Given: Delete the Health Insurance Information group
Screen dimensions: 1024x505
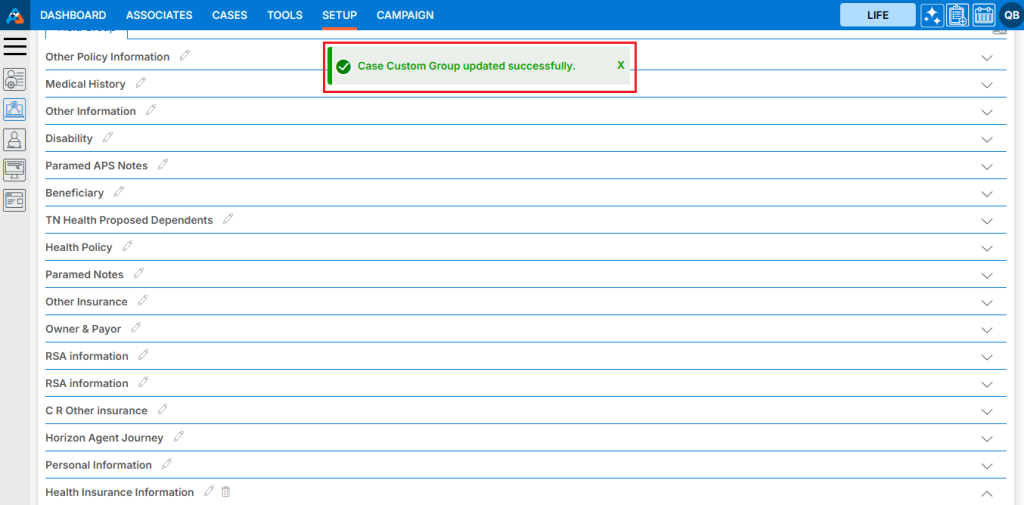Looking at the screenshot, I should click(x=226, y=492).
